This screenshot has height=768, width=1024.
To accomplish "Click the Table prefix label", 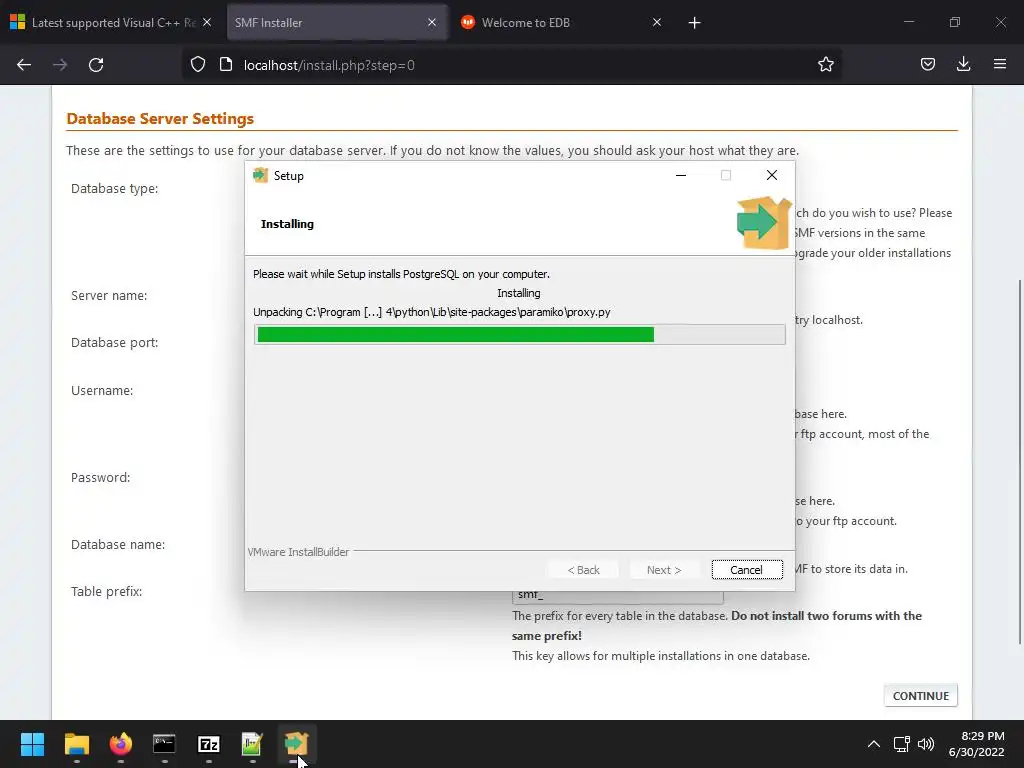I will (x=106, y=592).
